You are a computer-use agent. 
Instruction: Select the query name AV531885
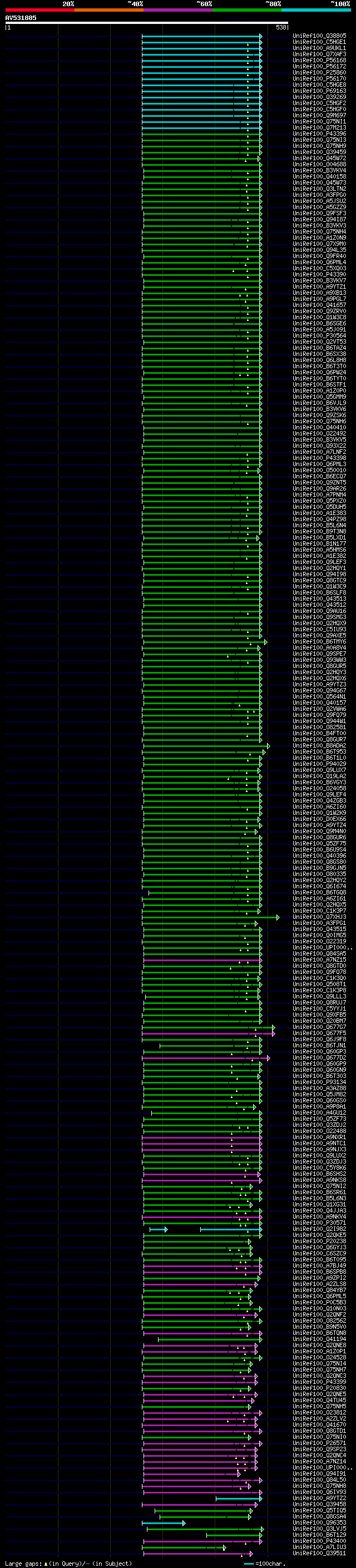(x=21, y=18)
